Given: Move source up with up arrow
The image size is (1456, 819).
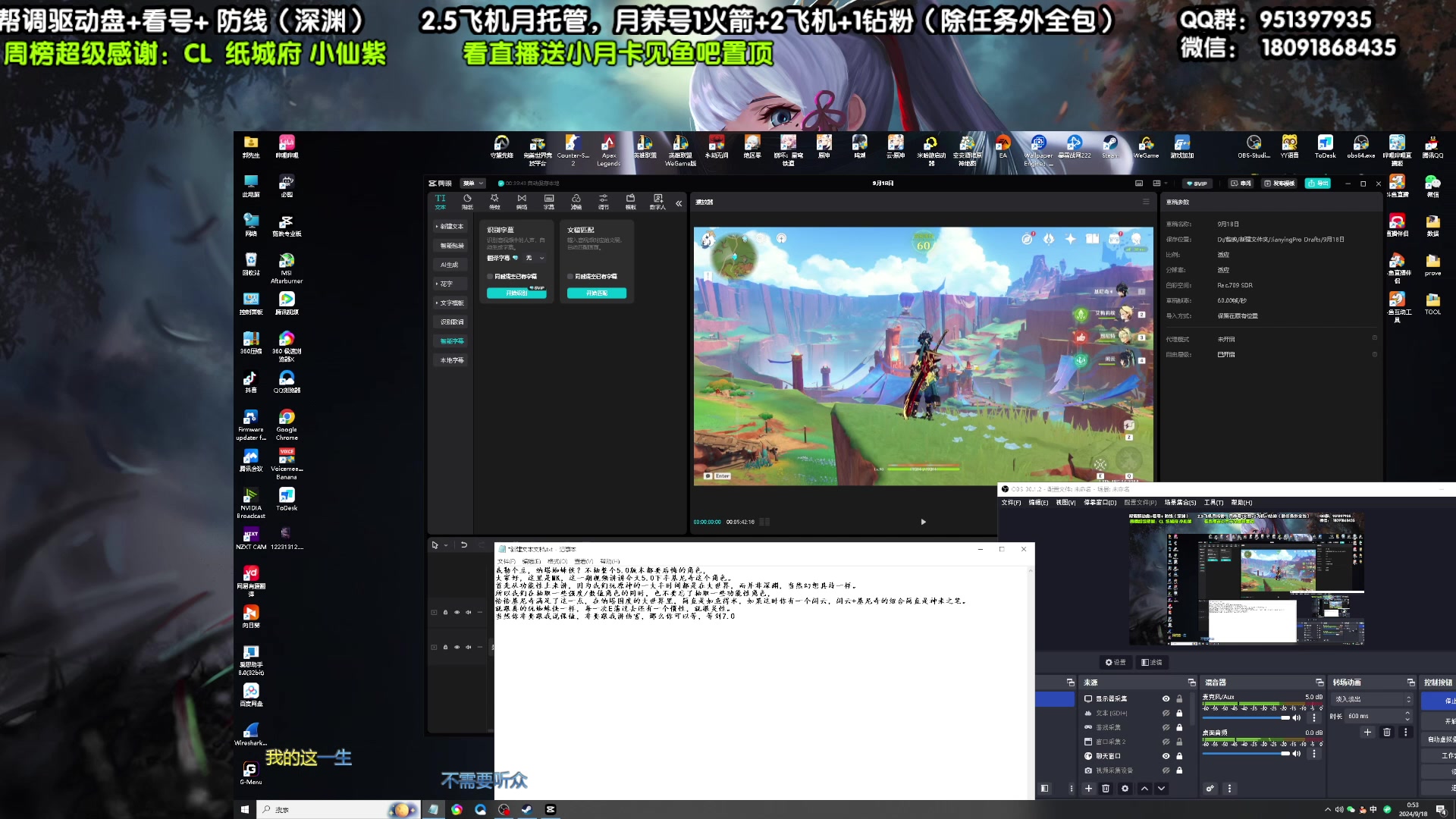Looking at the screenshot, I should click(1144, 789).
